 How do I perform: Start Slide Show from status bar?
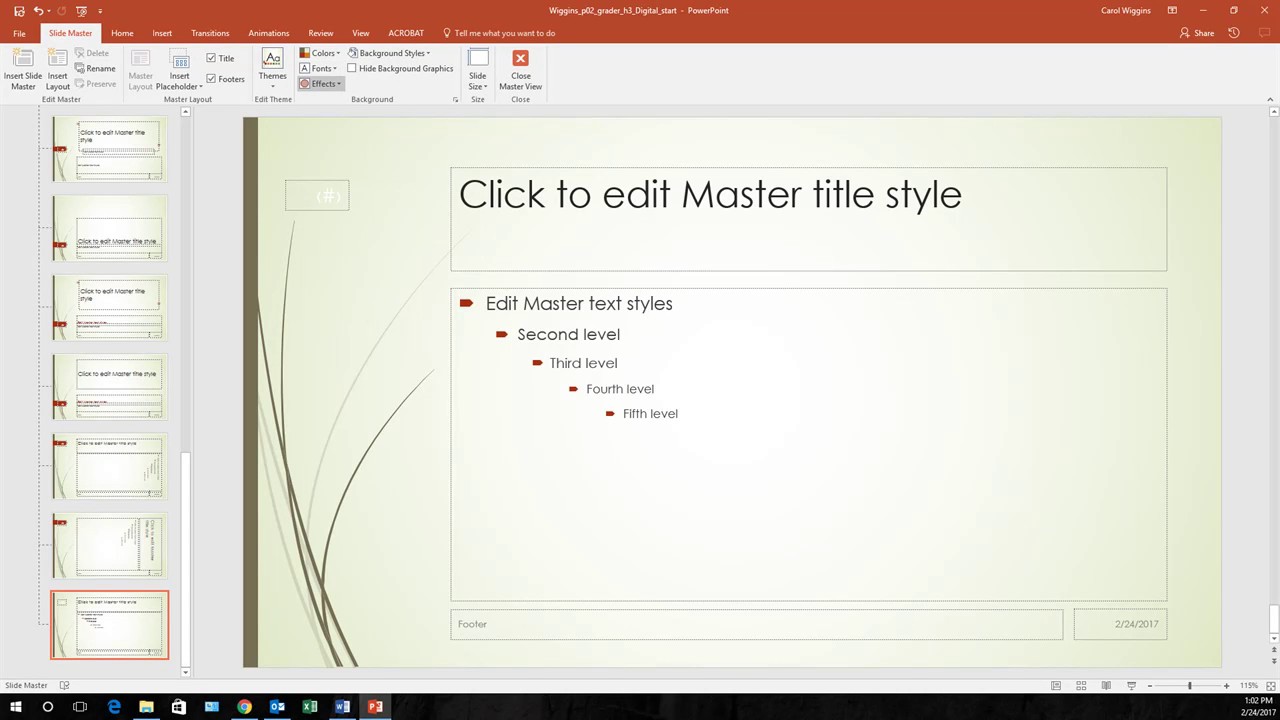(1131, 685)
